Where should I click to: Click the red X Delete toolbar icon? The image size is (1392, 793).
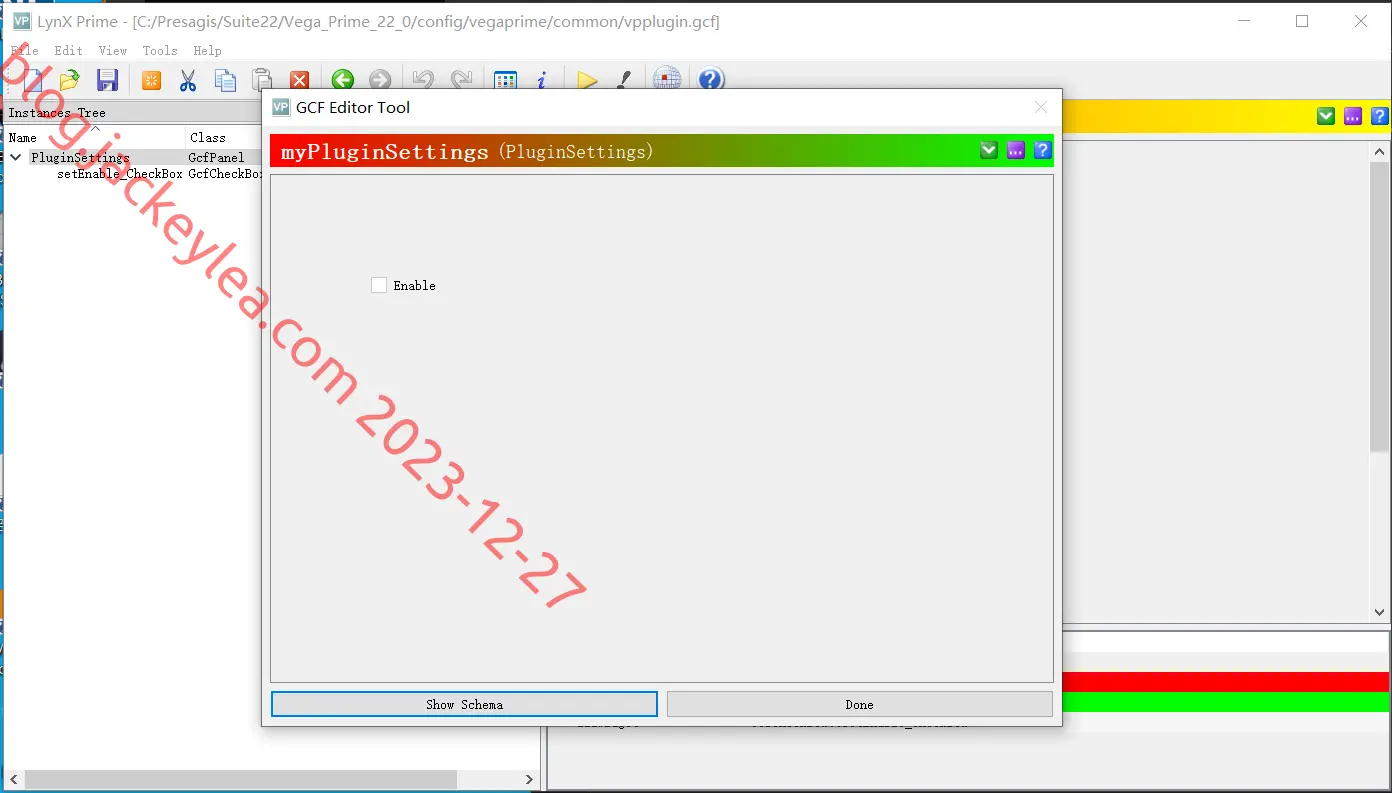point(299,80)
